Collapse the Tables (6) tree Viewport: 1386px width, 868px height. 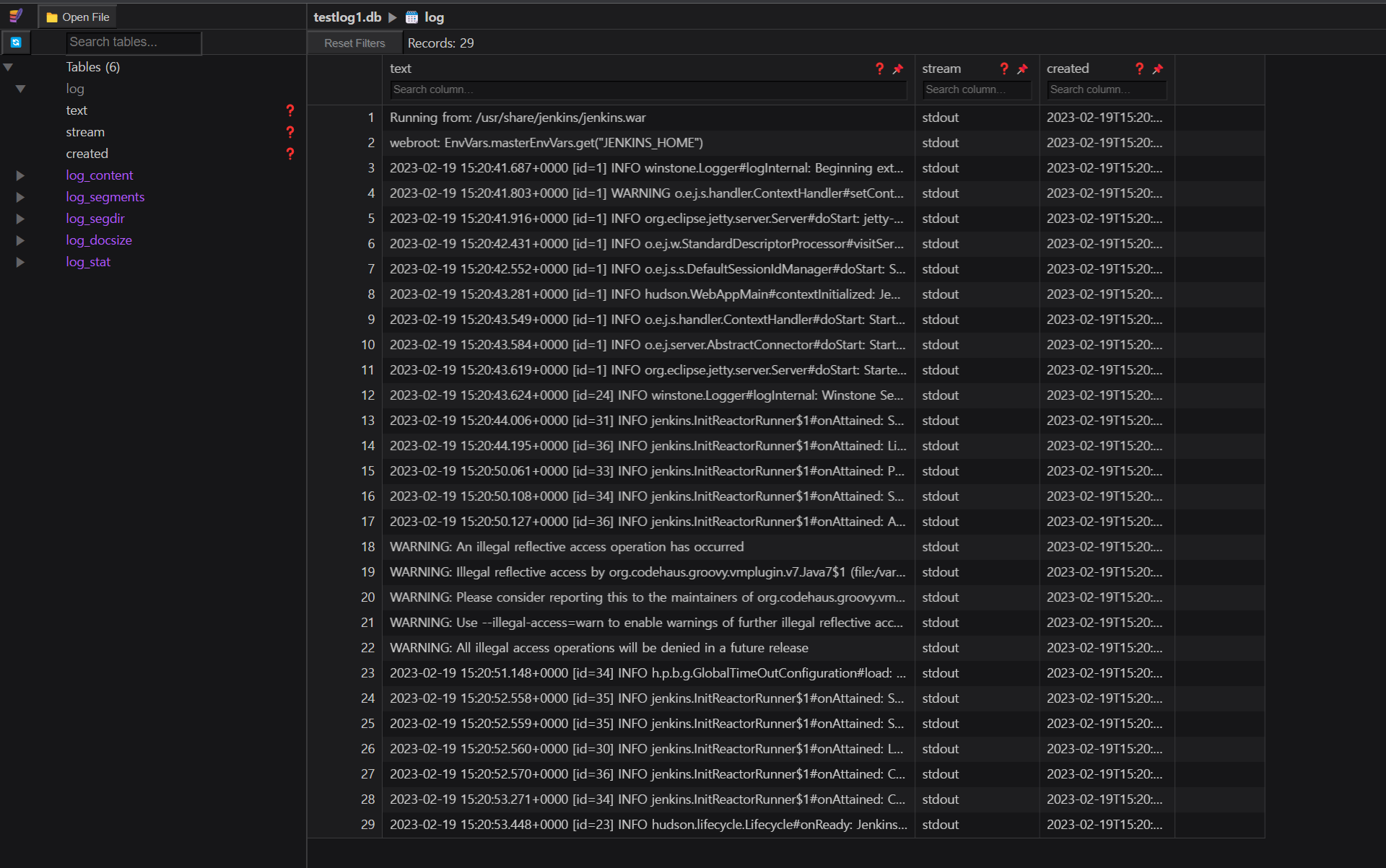point(9,67)
